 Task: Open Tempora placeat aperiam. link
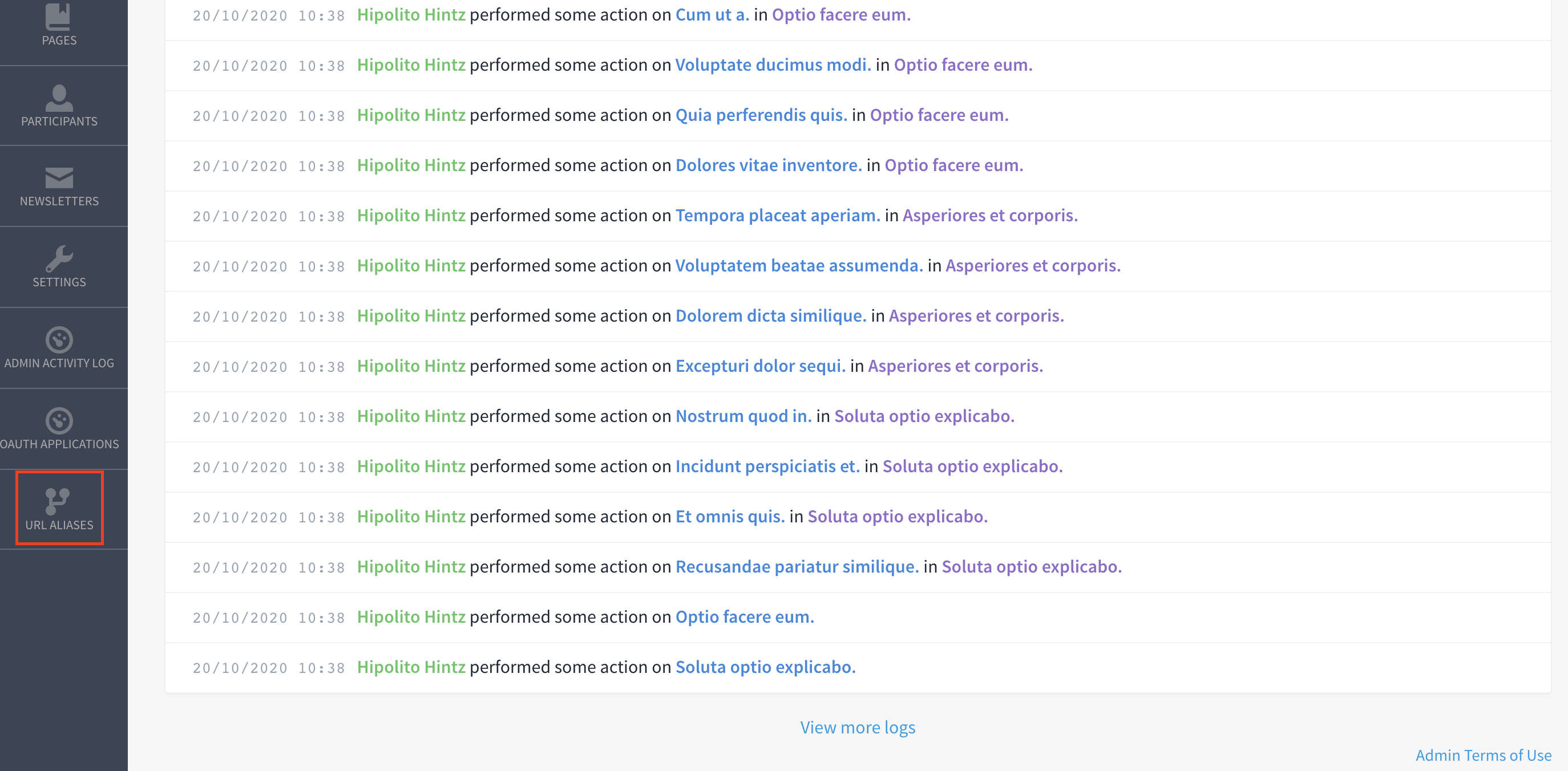778,216
